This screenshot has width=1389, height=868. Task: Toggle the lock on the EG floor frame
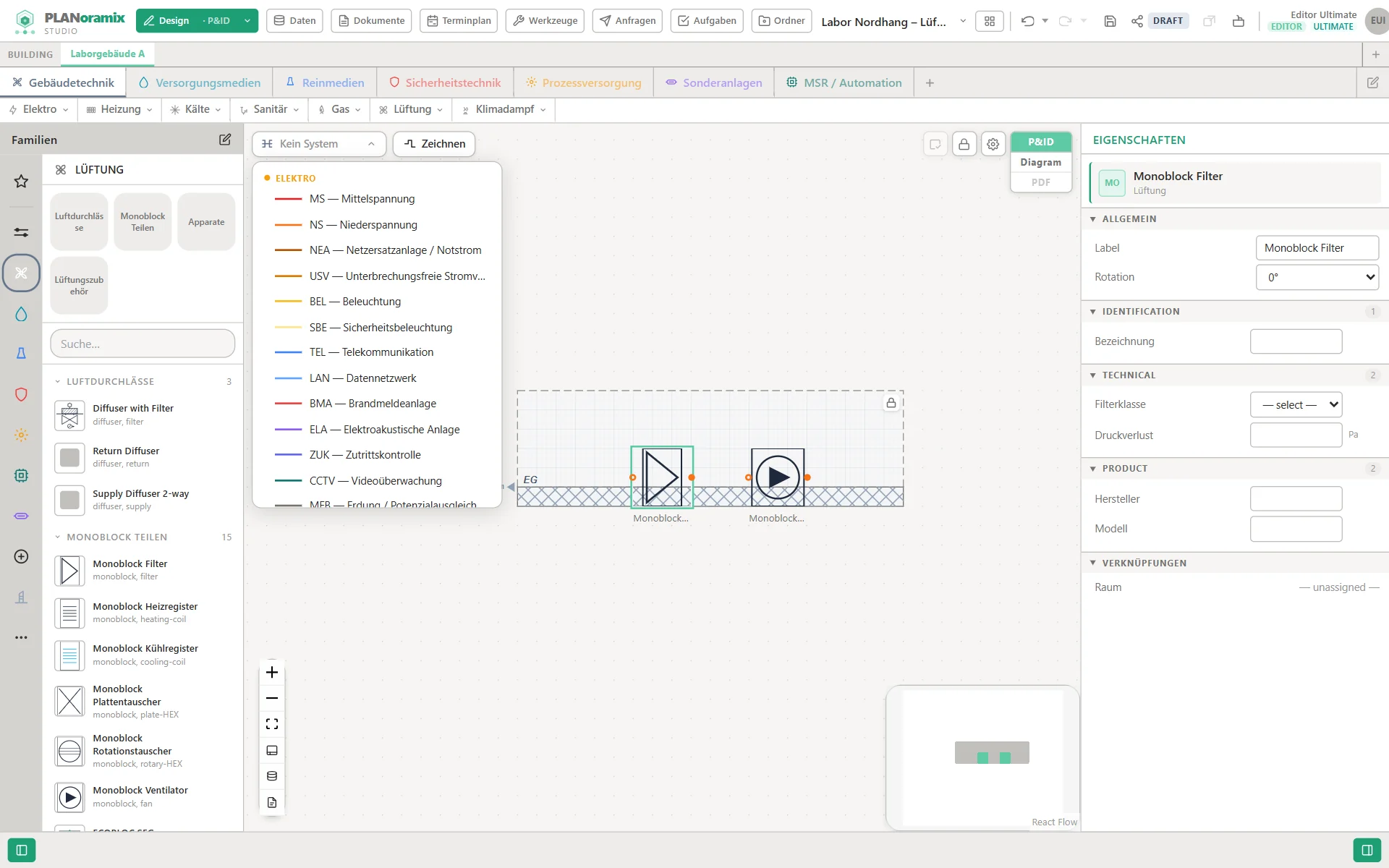pos(891,403)
